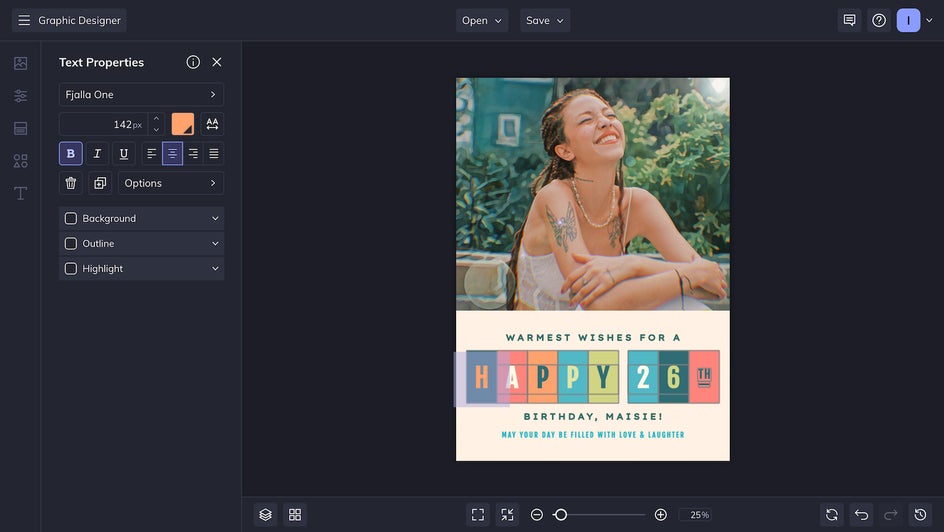Expand the Outline section chevron
This screenshot has width=944, height=532.
215,244
